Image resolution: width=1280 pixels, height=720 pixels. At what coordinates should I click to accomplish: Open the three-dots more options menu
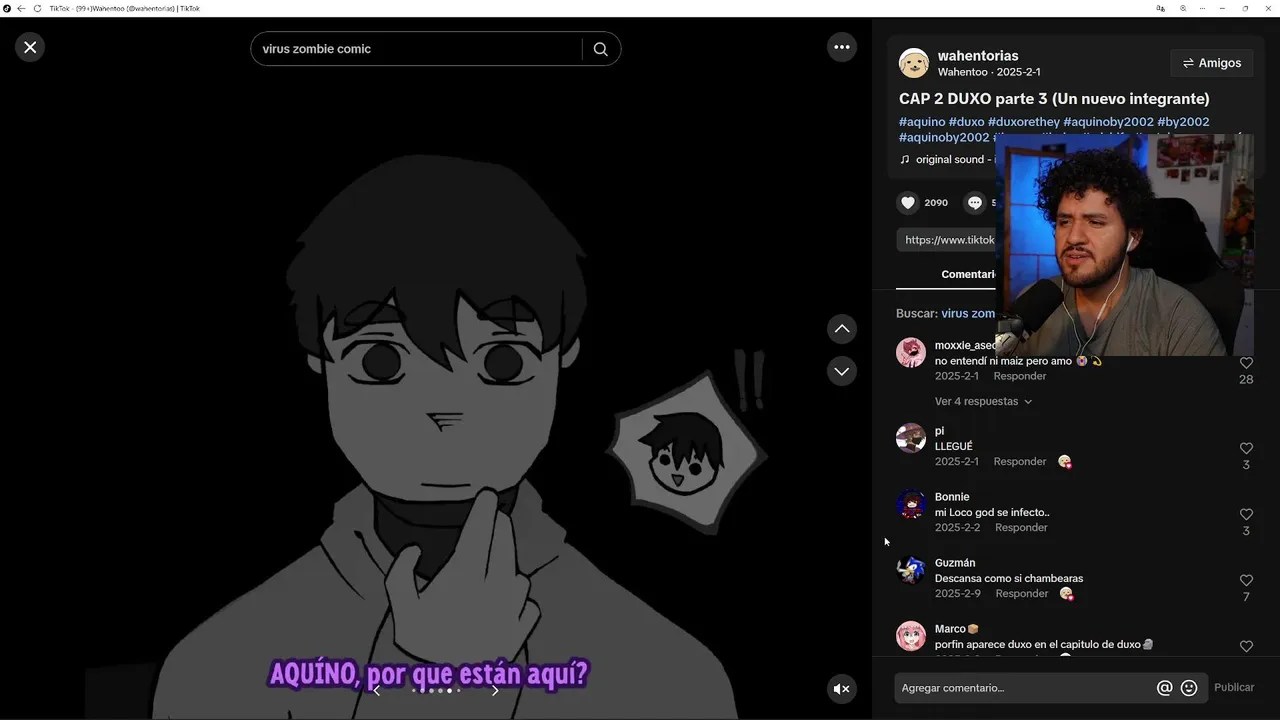click(842, 47)
